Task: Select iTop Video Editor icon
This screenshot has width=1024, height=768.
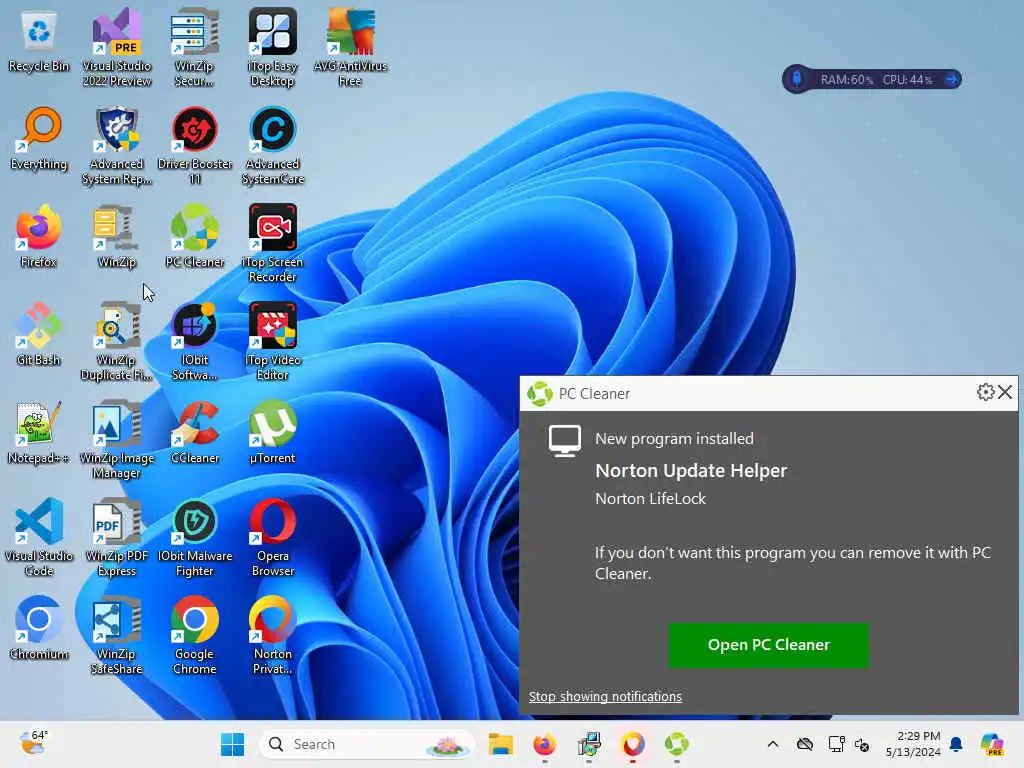Action: 272,341
